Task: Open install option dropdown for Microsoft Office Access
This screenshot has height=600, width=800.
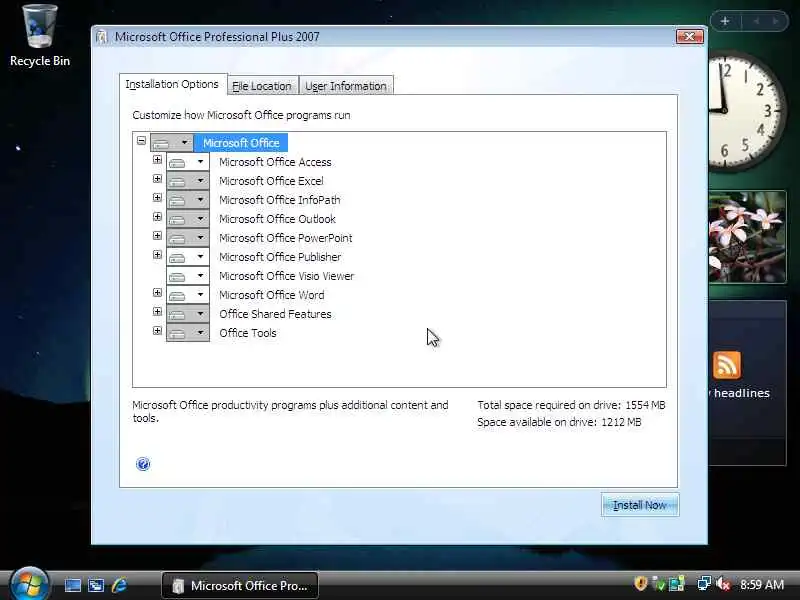Action: pos(188,162)
